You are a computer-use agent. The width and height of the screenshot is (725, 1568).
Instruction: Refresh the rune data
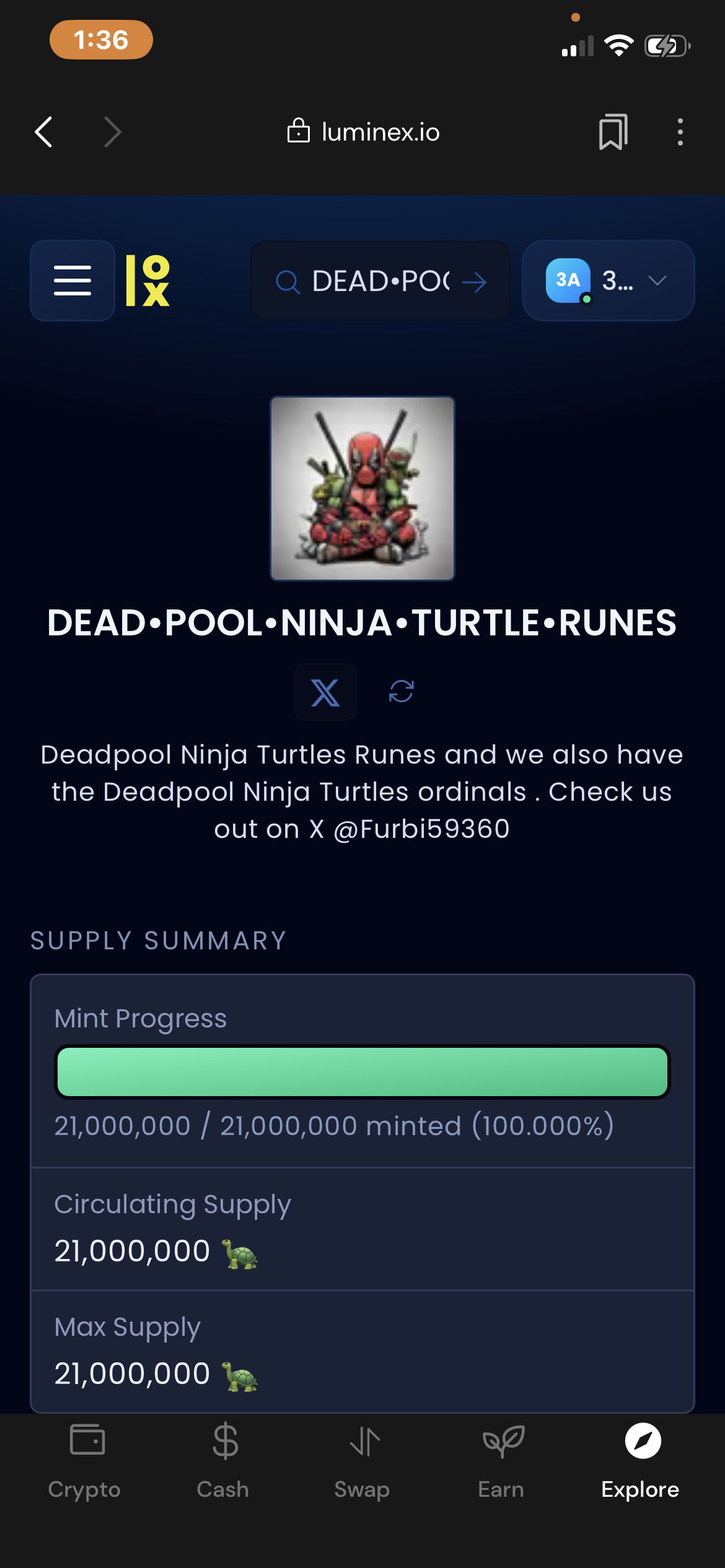pos(401,691)
